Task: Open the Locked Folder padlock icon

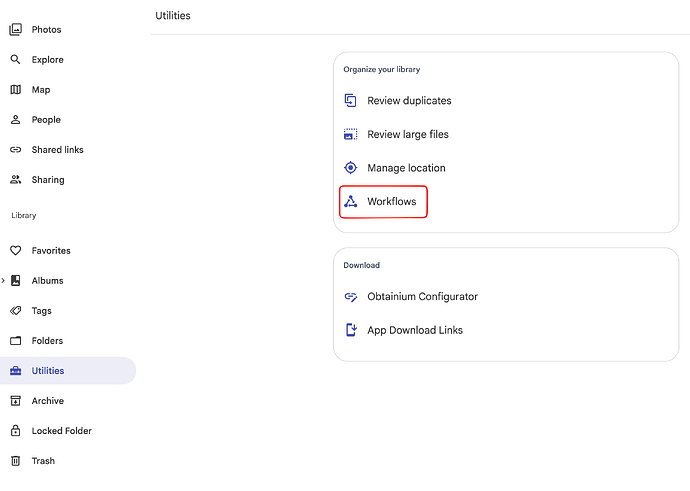Action: [15, 430]
